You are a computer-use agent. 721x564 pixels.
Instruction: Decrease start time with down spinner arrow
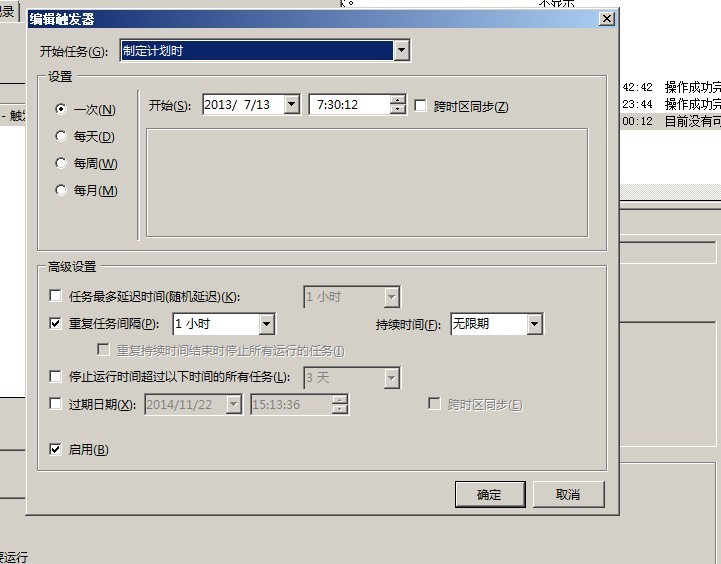(397, 109)
